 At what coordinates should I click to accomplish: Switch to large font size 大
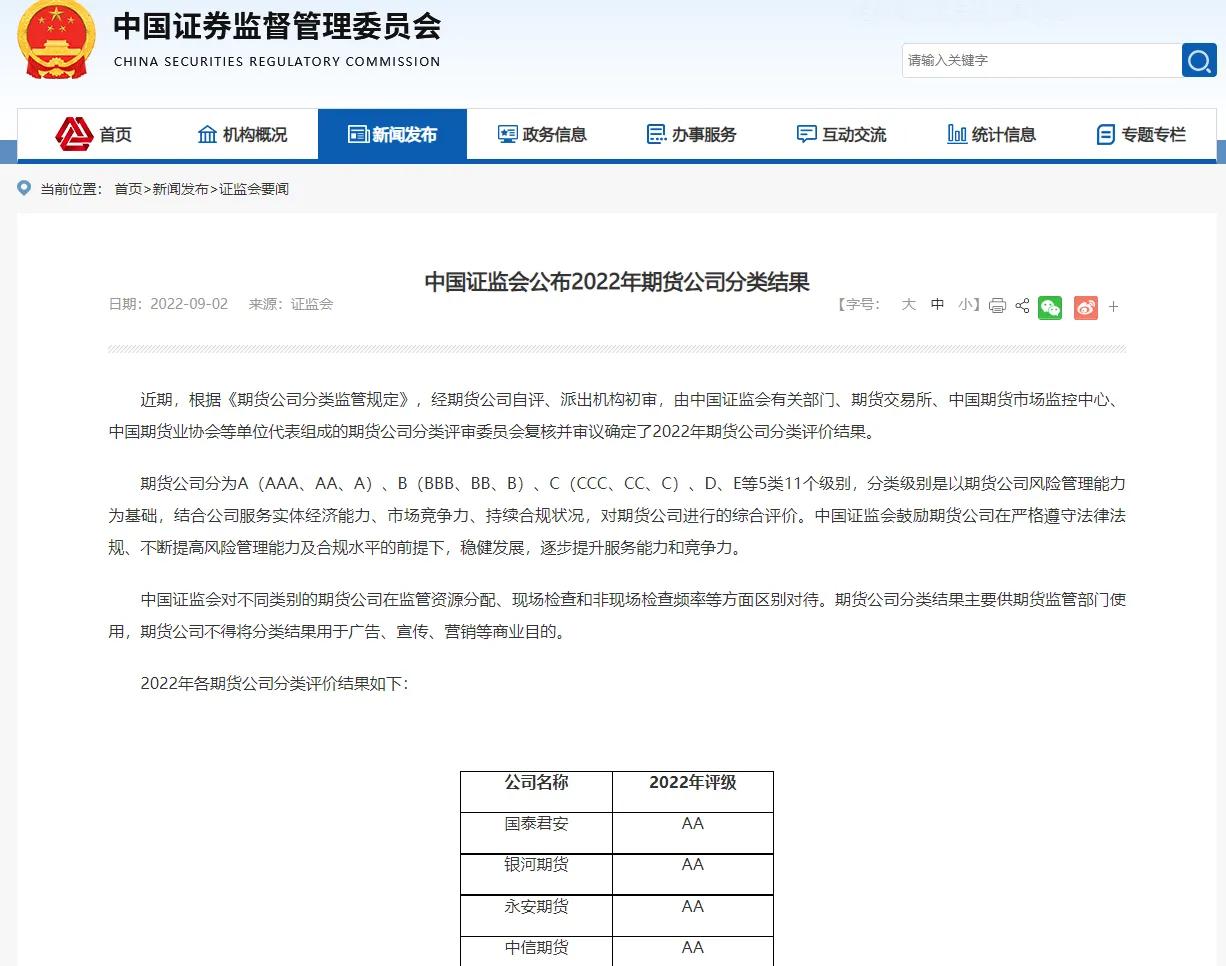908,305
